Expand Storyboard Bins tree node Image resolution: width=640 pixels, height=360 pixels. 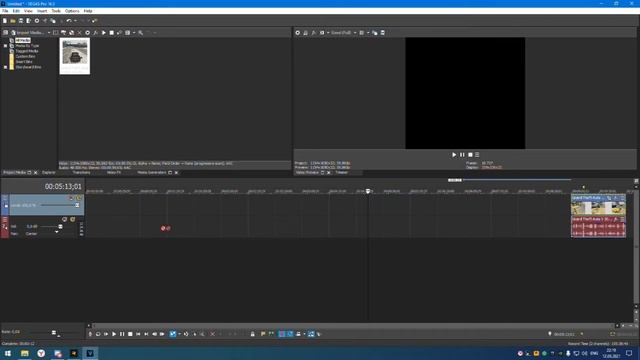click(x=5, y=67)
